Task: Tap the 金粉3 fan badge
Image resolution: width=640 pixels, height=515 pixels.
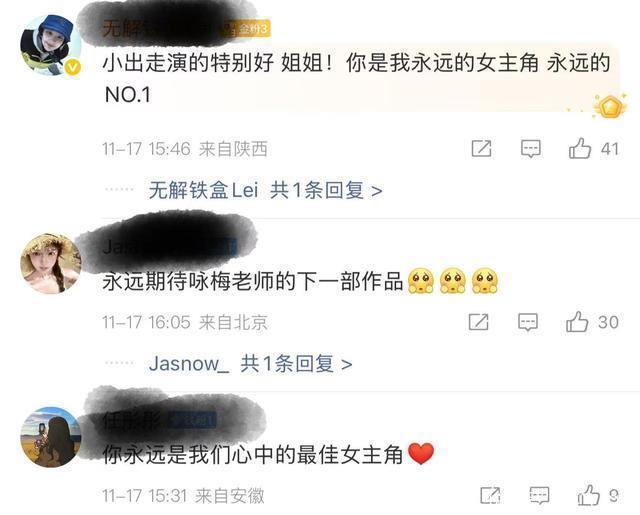Action: pos(253,29)
